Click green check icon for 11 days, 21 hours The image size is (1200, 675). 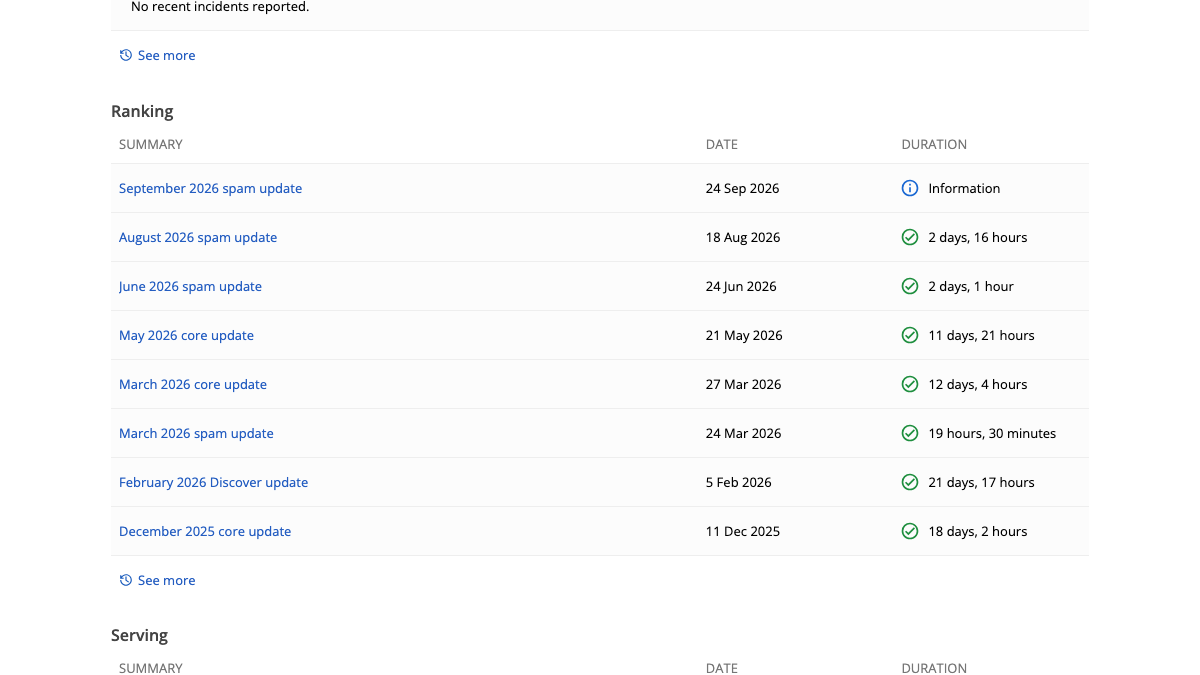910,335
